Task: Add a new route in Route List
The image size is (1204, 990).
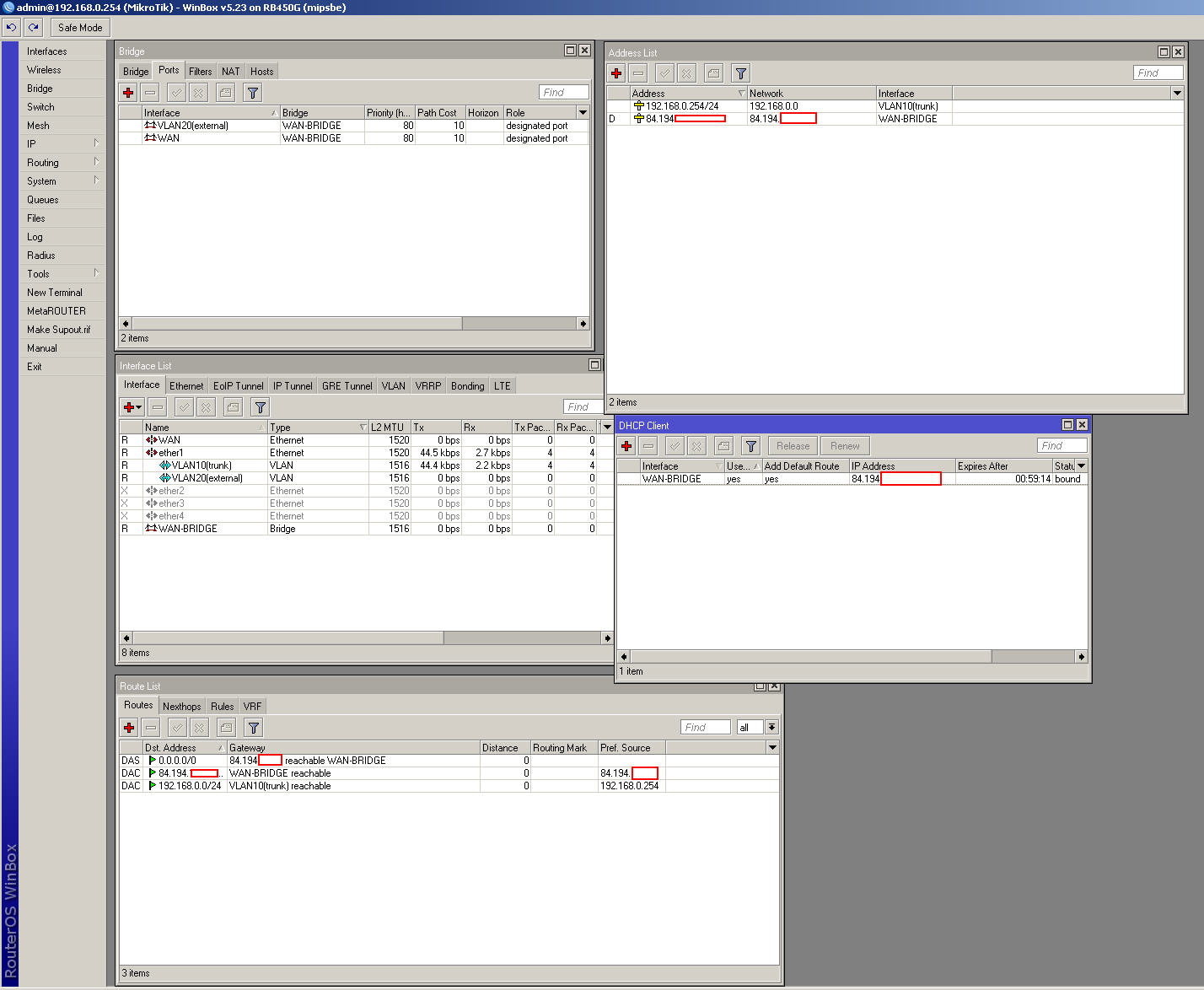Action: tap(129, 728)
